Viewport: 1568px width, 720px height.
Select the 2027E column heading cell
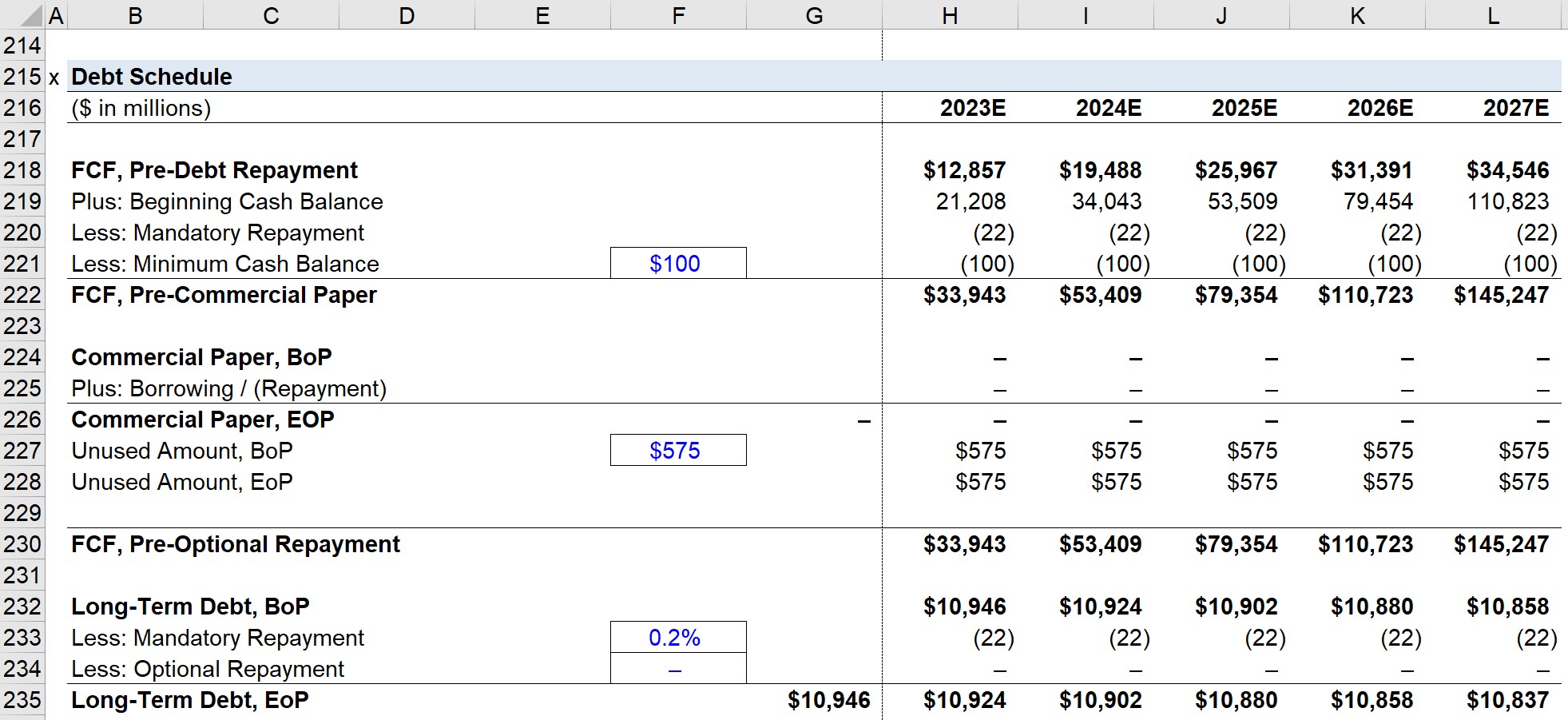coord(1515,108)
